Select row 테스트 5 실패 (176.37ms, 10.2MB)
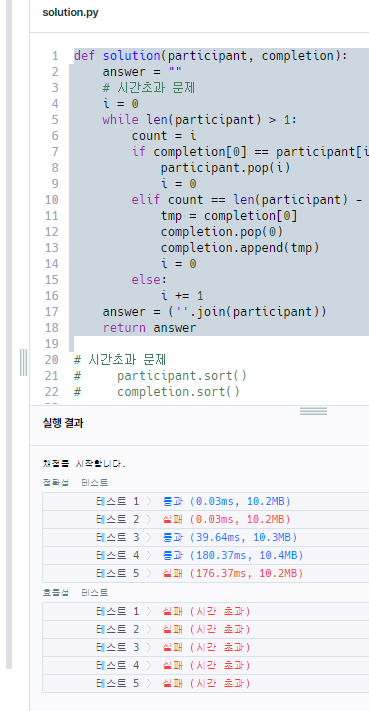369x711 pixels. [205, 574]
